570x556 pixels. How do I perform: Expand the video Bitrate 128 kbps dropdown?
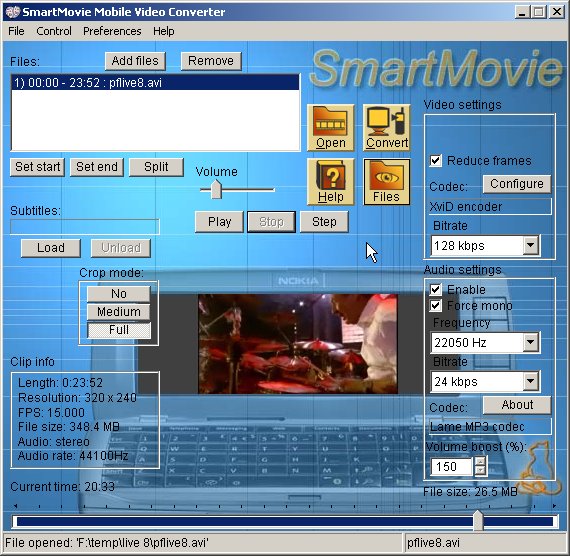pyautogui.click(x=530, y=245)
